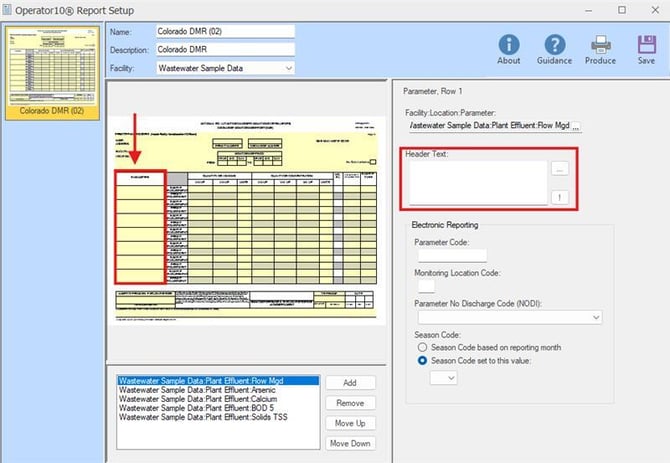Click the Operator10 app icon in title bar
The height and width of the screenshot is (463, 670).
click(8, 9)
